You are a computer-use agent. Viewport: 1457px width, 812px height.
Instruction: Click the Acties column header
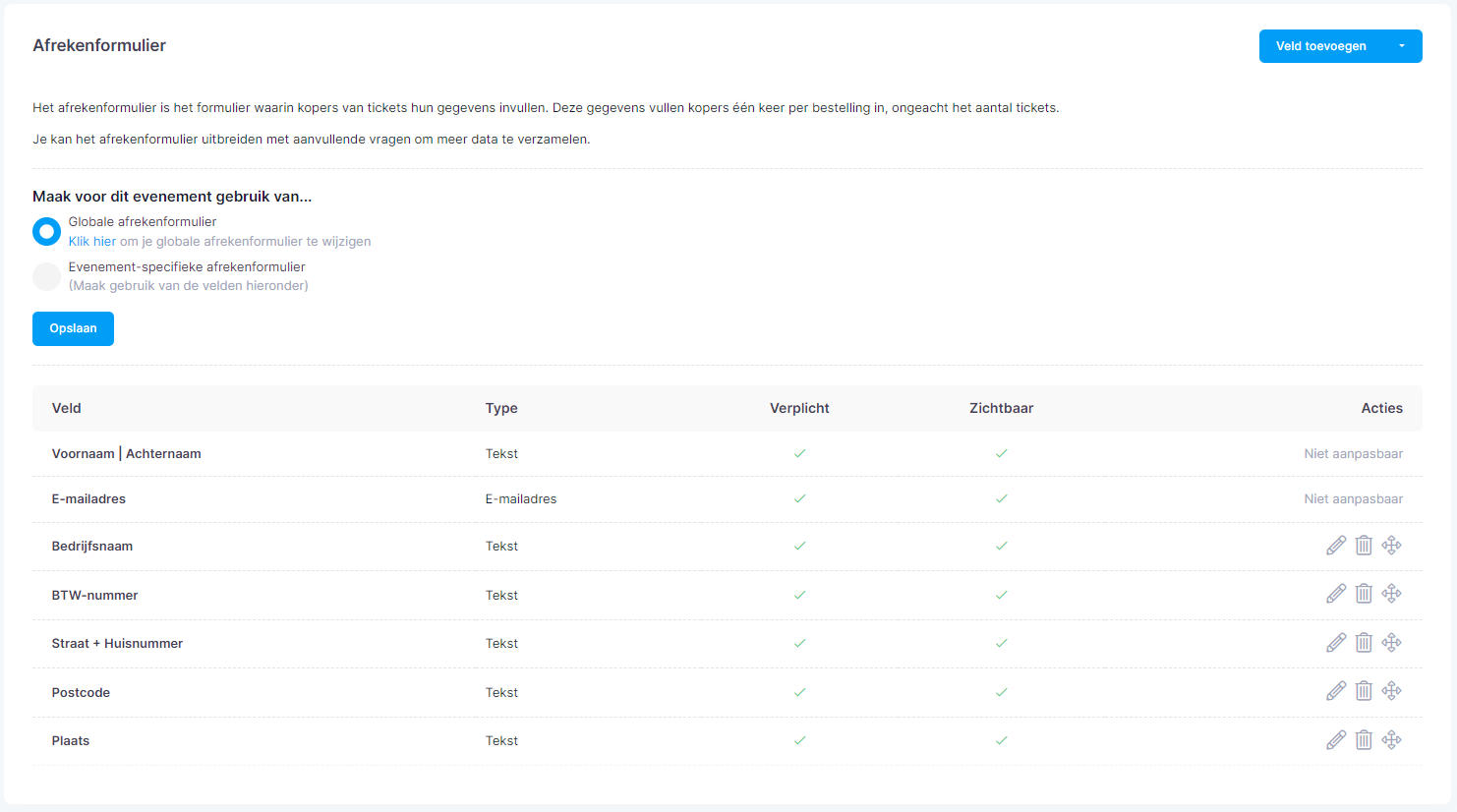1381,408
